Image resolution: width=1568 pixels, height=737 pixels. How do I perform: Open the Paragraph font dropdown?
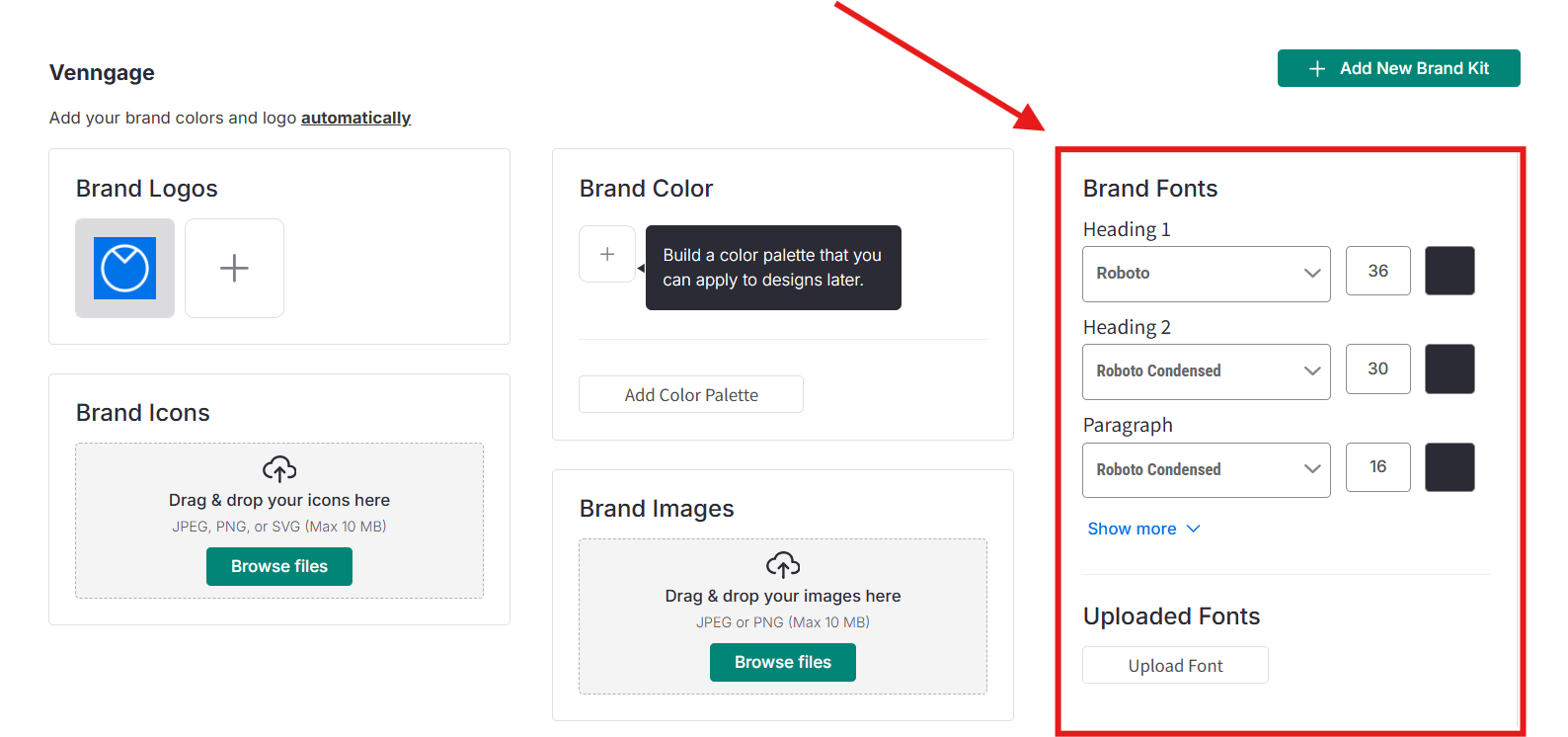[x=1206, y=469]
